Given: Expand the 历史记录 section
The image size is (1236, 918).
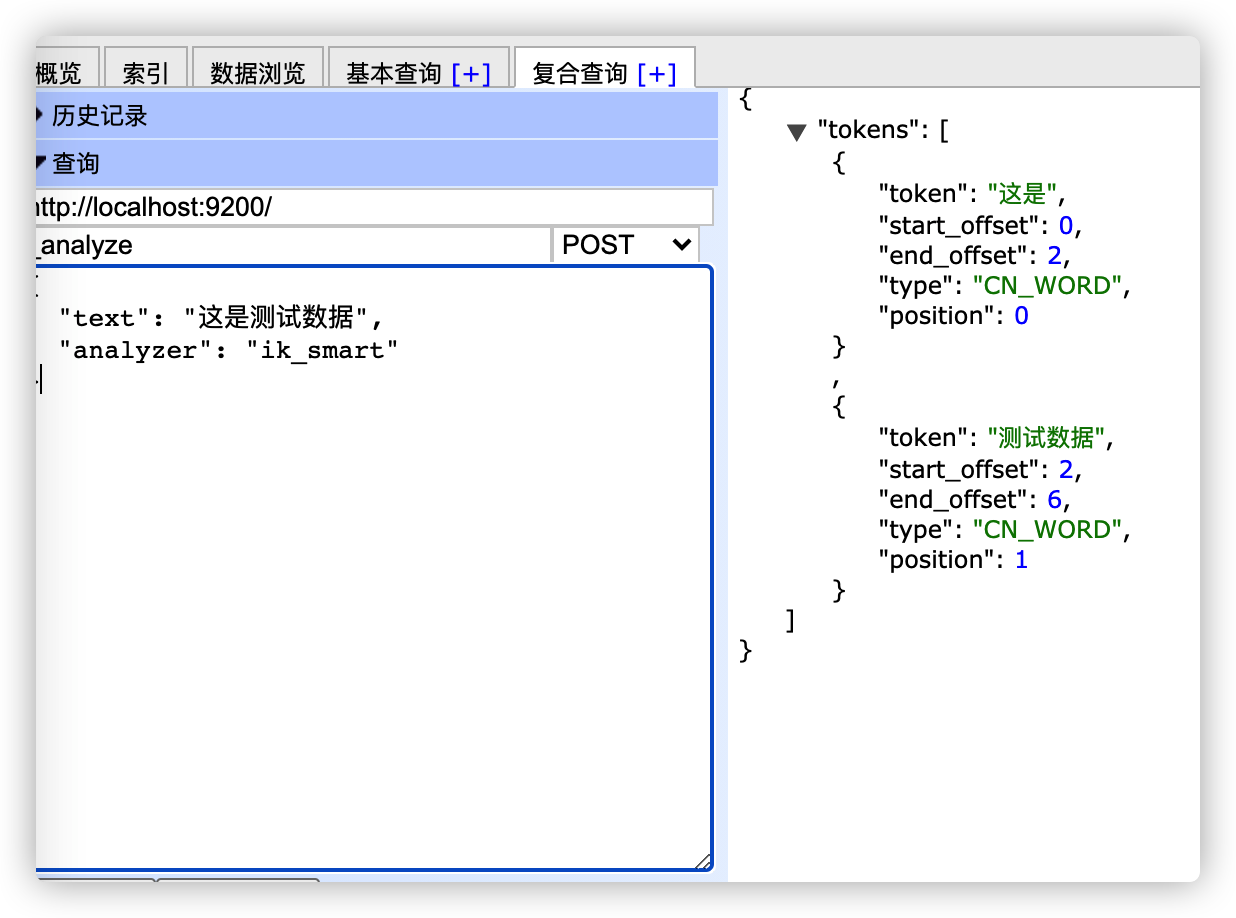Looking at the screenshot, I should tap(377, 116).
